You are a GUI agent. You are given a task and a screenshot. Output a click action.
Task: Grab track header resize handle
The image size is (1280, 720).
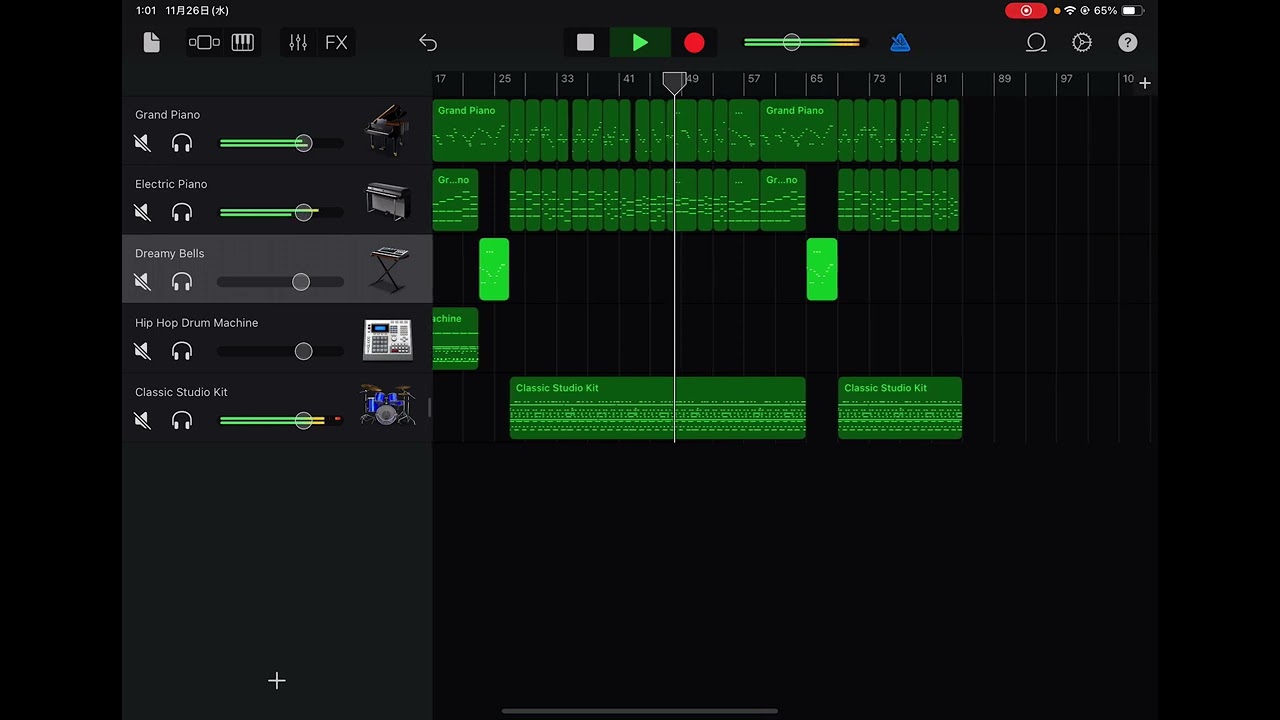point(430,407)
